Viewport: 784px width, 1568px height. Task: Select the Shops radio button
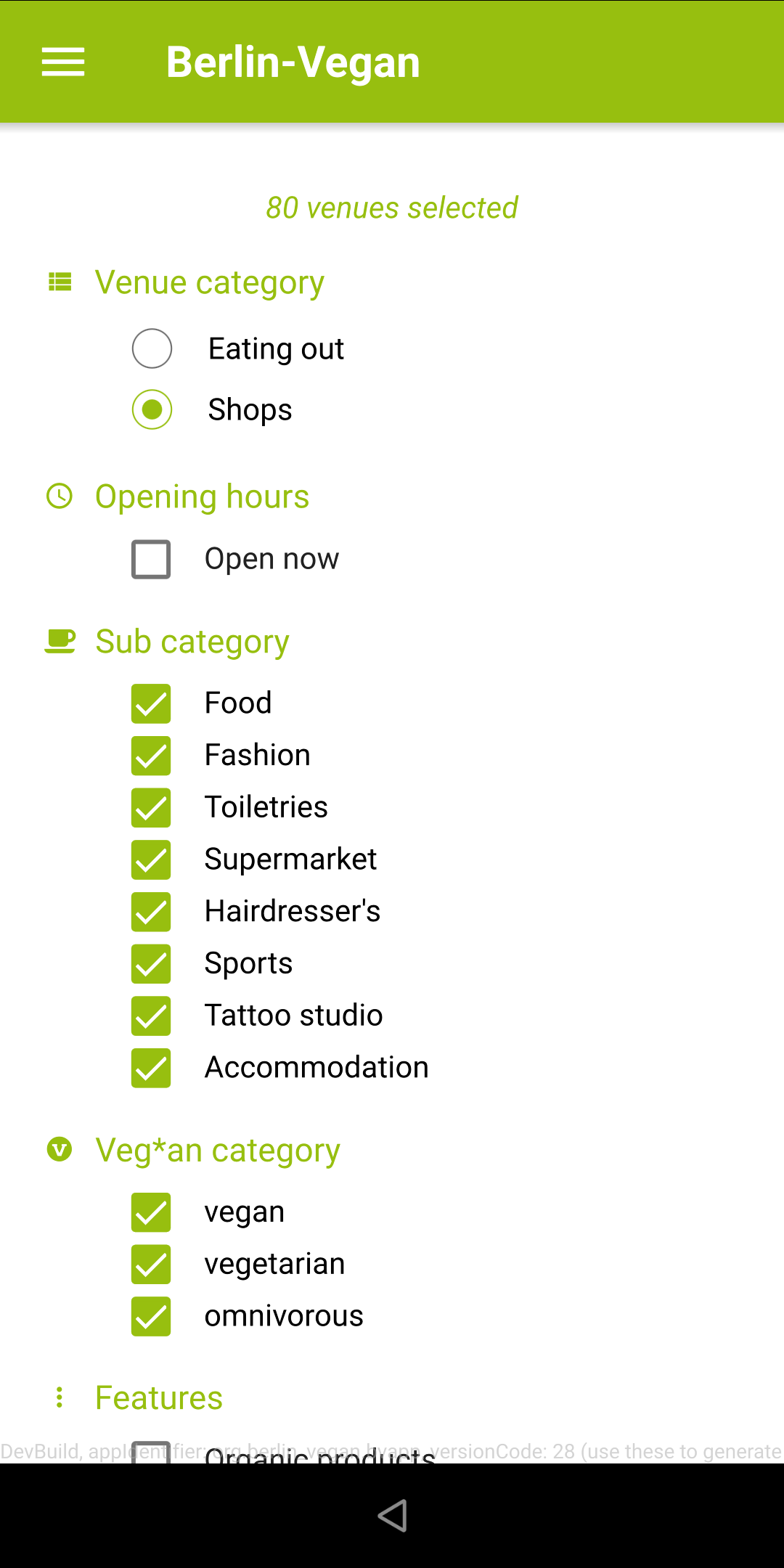point(152,409)
